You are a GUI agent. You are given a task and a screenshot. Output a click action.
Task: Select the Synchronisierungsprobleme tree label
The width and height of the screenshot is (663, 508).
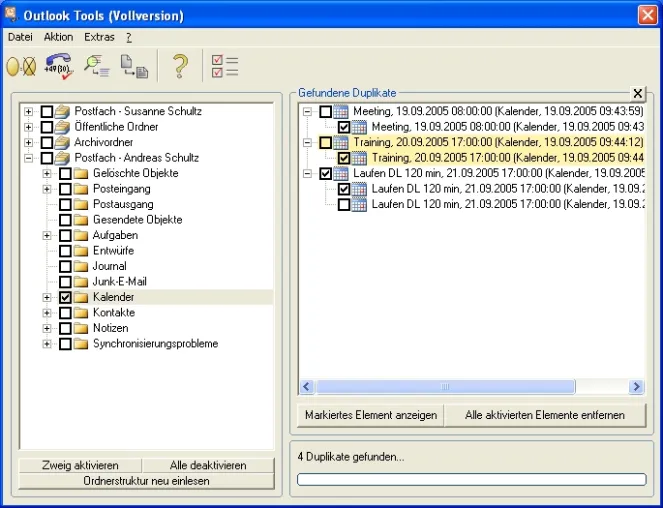(155, 344)
